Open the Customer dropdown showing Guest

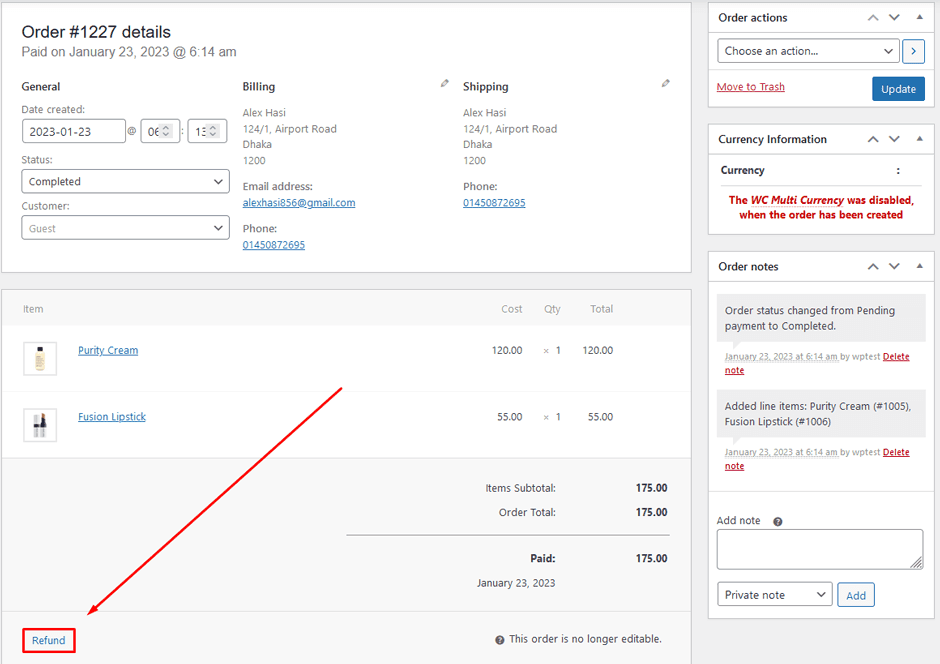click(125, 227)
